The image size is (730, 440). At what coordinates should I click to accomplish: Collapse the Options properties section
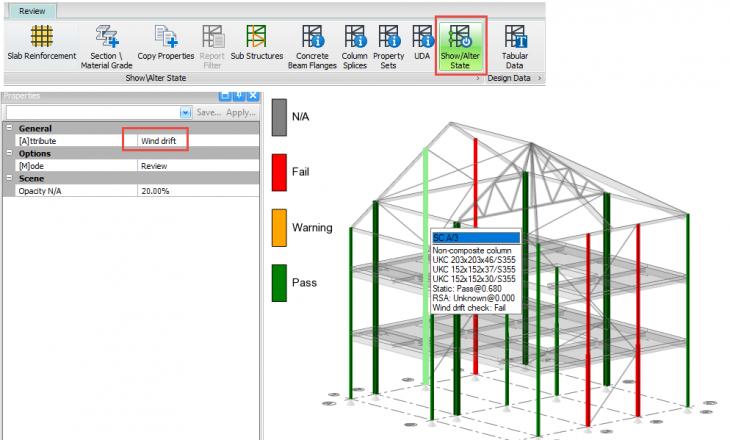[x=9, y=153]
